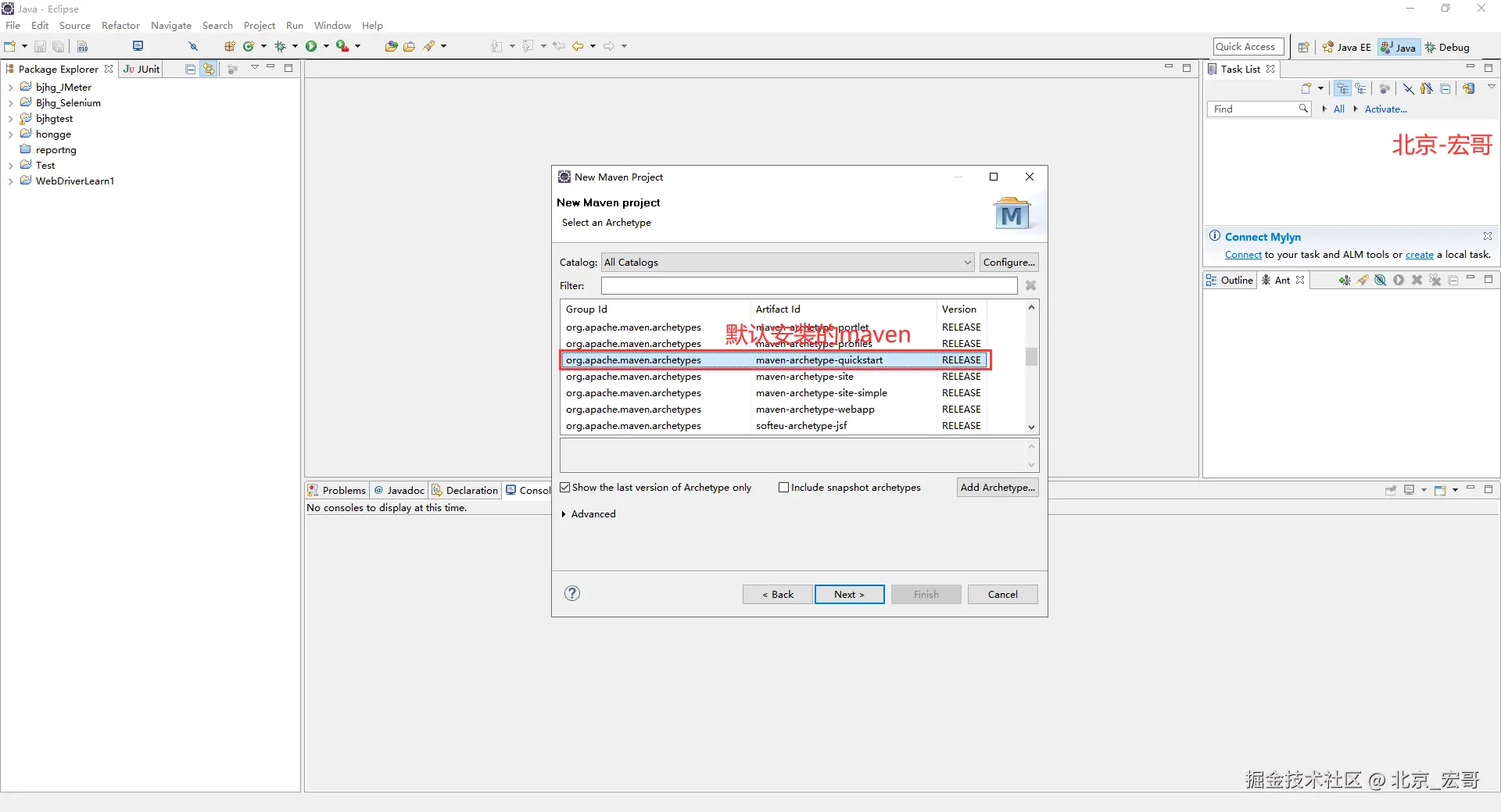Click Synchronize Changed icon in Task List
Viewport: 1501px width, 812px height.
tap(1469, 88)
